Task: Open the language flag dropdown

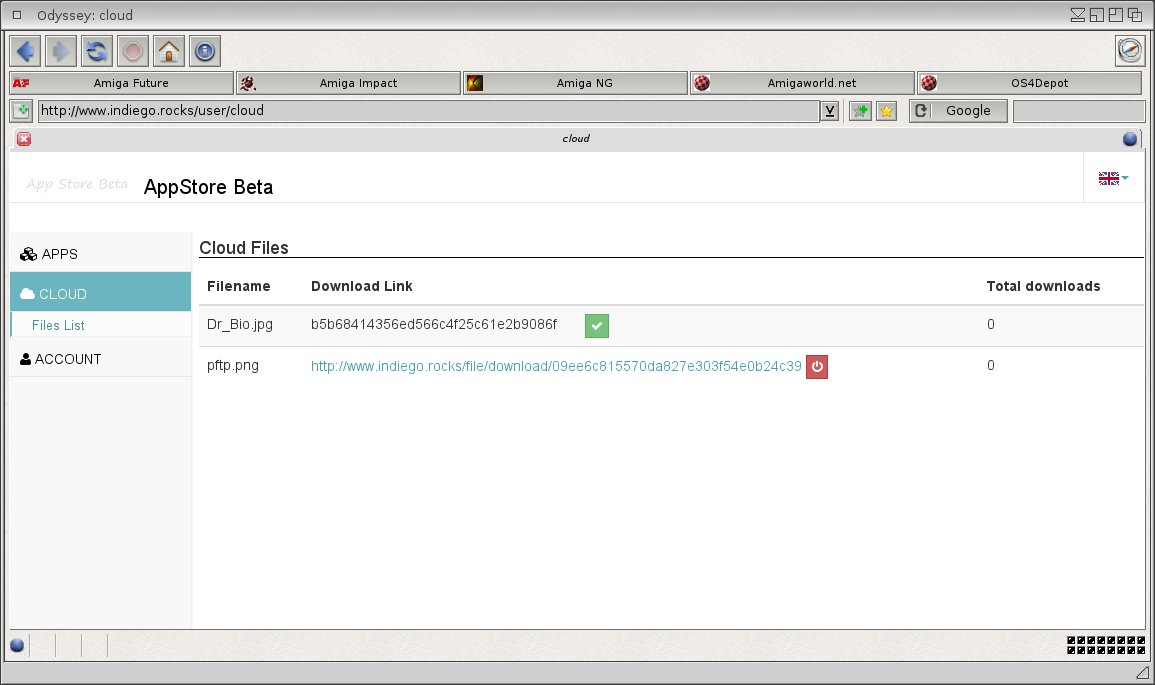Action: 1113,178
